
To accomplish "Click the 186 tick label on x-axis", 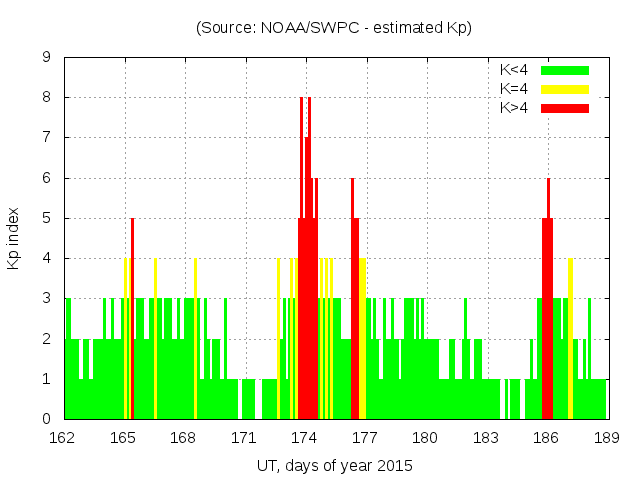I will point(546,438).
